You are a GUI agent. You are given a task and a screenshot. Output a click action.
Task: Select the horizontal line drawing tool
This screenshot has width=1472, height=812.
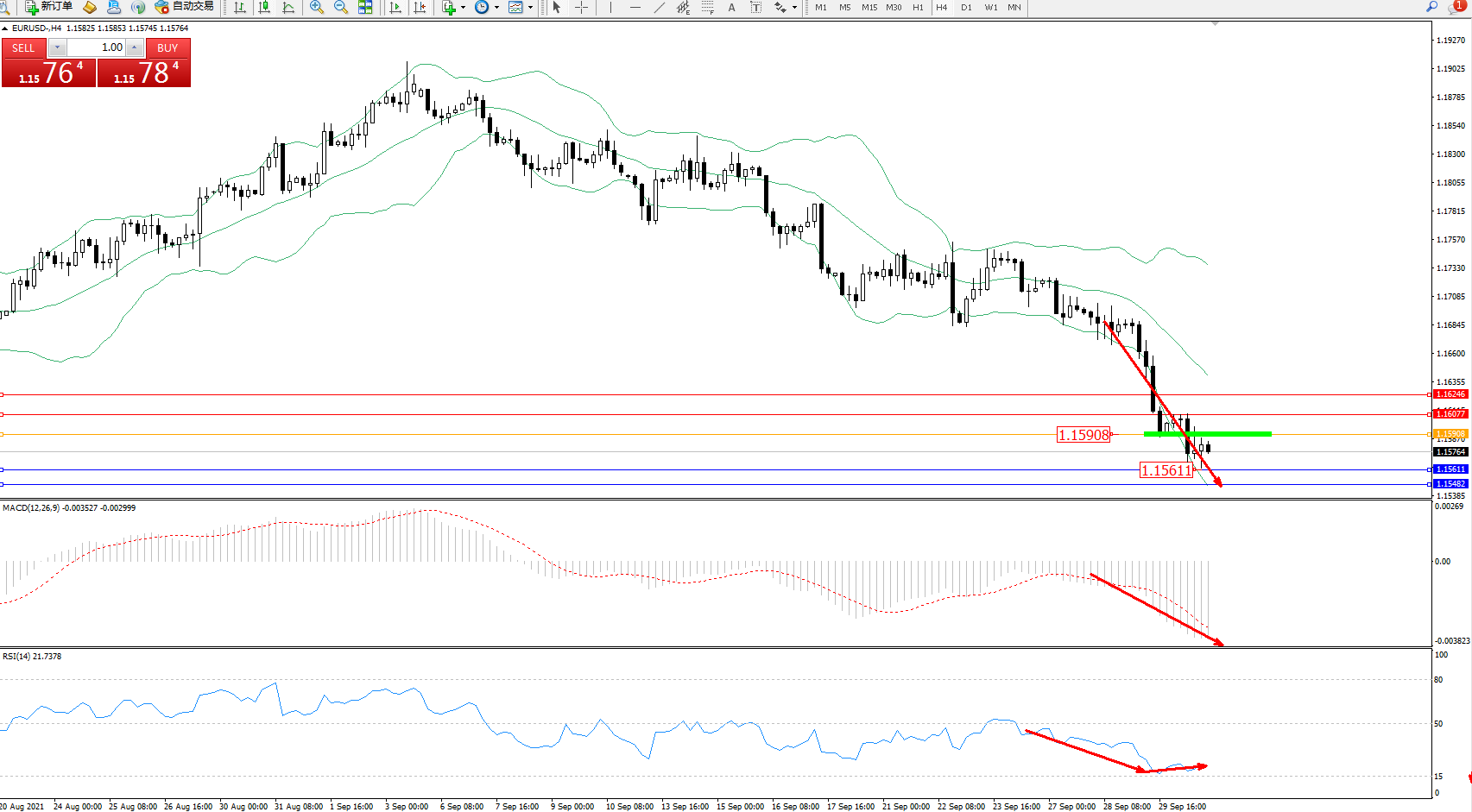pos(635,7)
